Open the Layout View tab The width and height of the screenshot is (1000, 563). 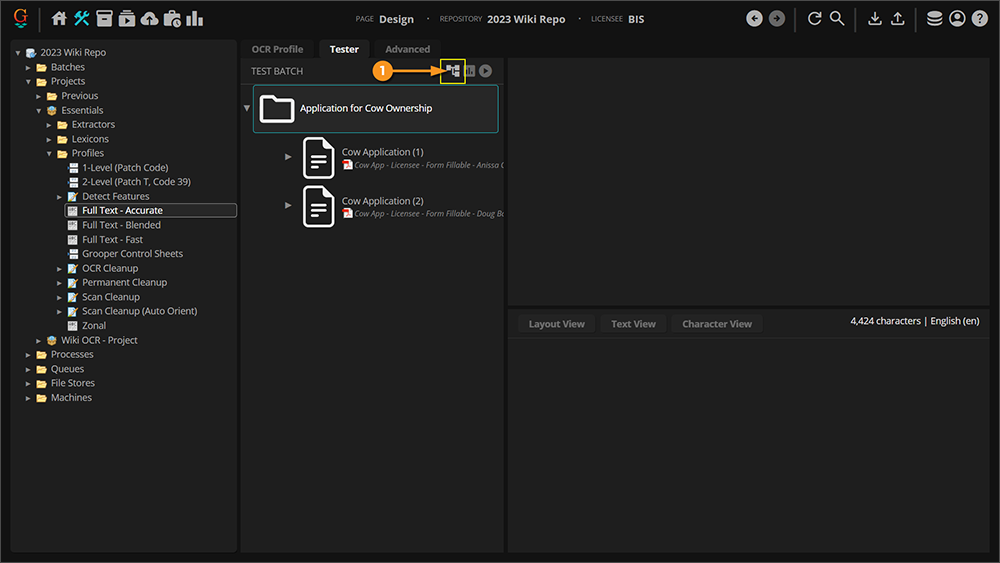coord(557,324)
